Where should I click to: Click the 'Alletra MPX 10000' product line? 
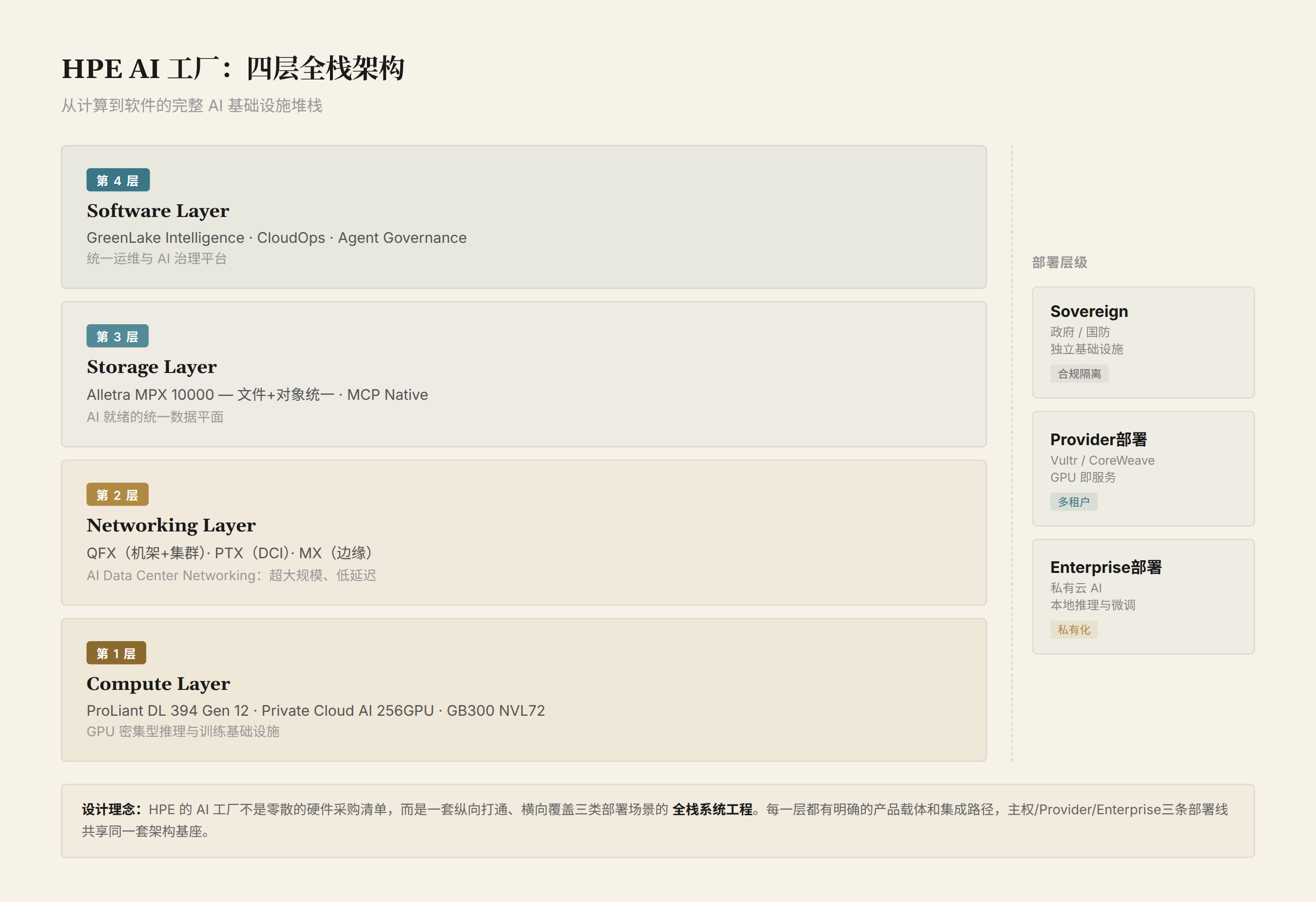point(257,395)
